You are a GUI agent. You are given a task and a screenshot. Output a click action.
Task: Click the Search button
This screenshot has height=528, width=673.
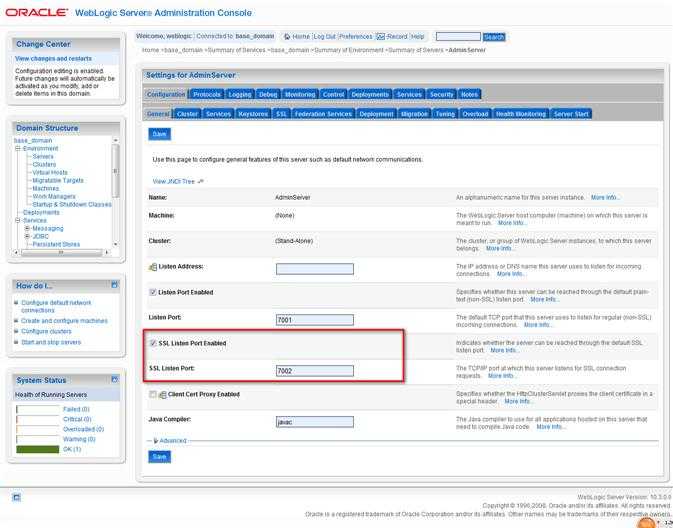494,37
